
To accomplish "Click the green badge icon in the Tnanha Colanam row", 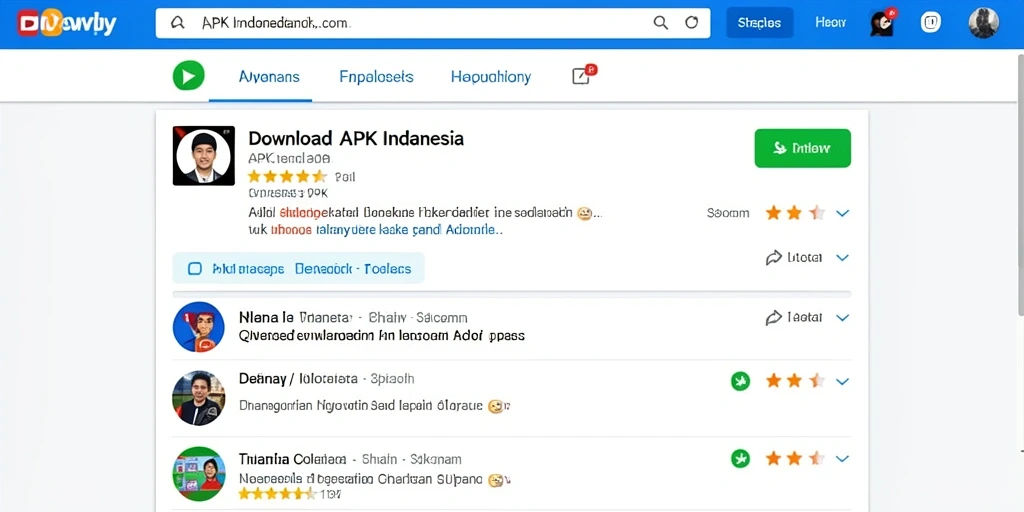I will click(740, 458).
